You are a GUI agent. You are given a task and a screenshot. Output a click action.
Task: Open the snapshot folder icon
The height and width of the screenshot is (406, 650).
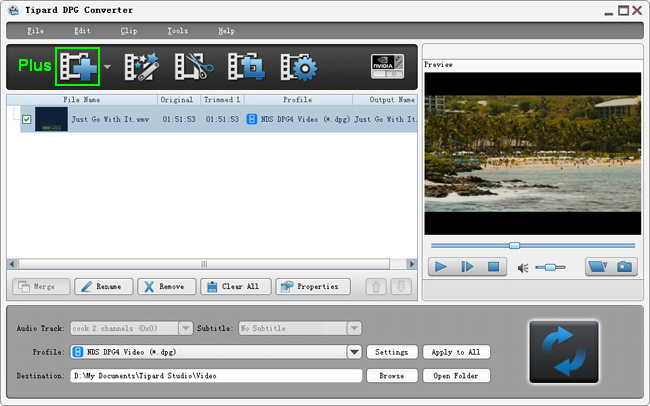[598, 266]
